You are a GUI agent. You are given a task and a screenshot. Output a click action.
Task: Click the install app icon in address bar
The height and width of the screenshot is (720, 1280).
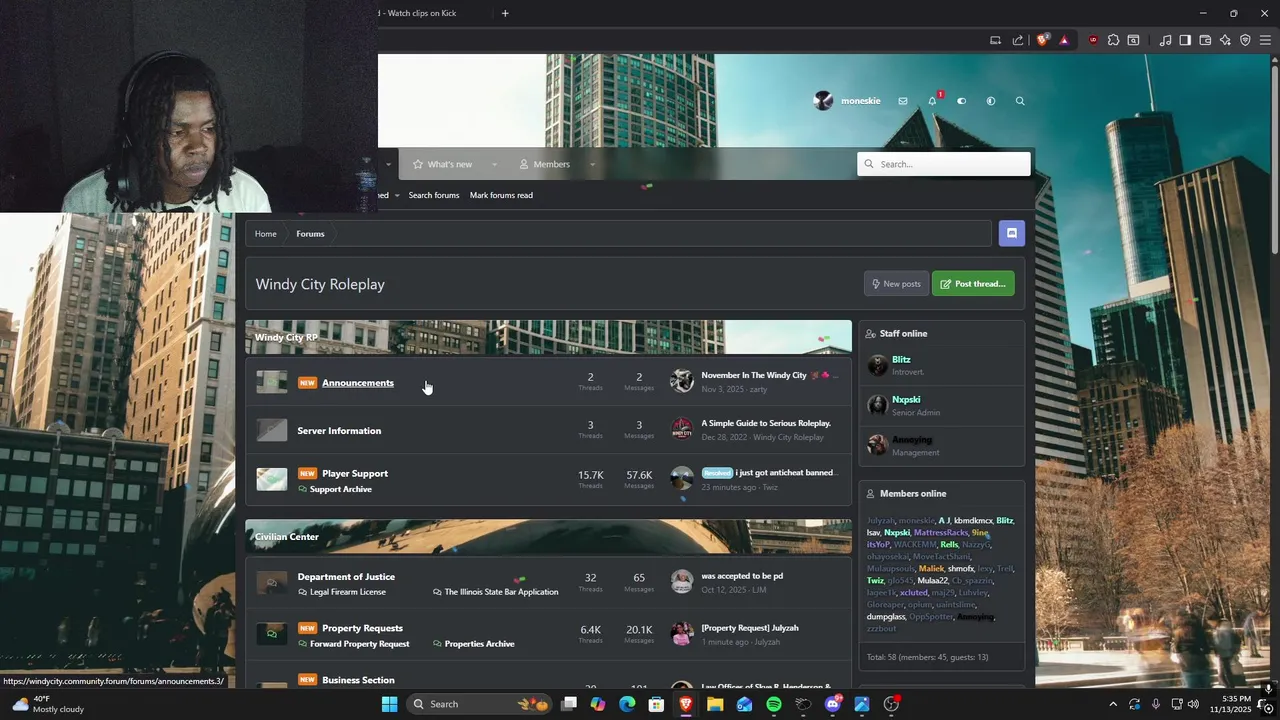(x=995, y=40)
